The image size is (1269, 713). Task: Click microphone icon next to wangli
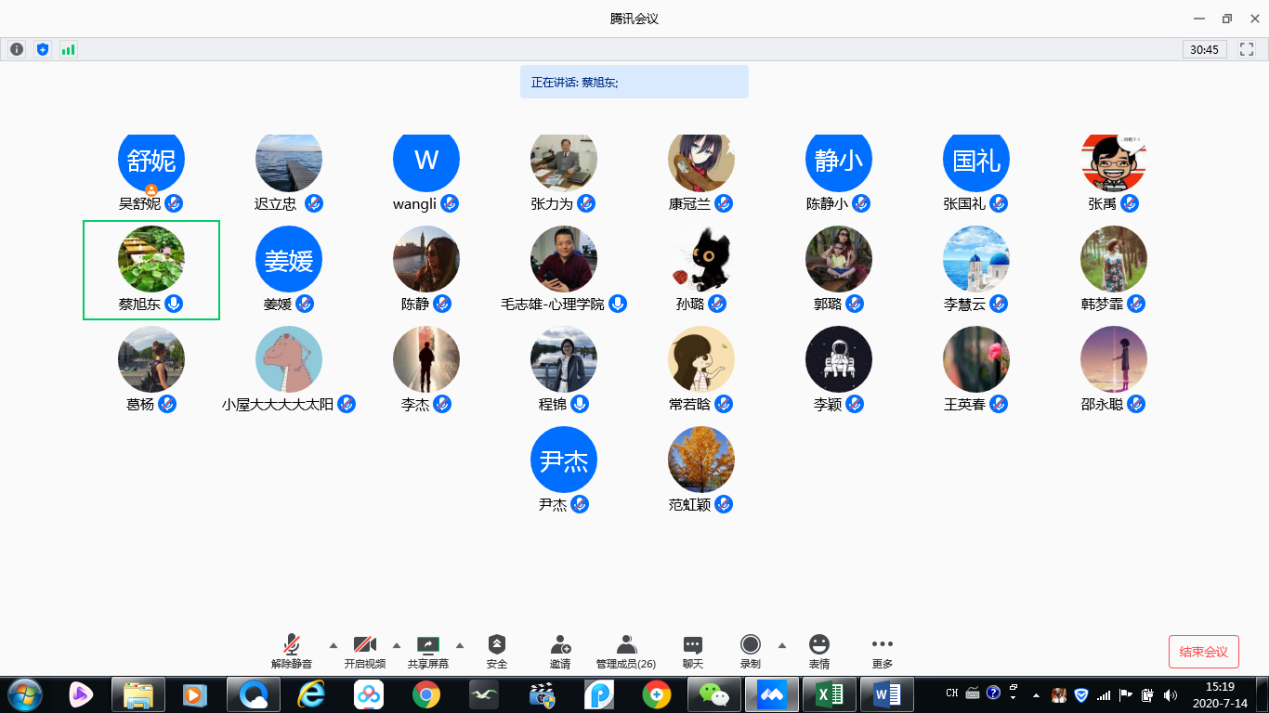(450, 203)
